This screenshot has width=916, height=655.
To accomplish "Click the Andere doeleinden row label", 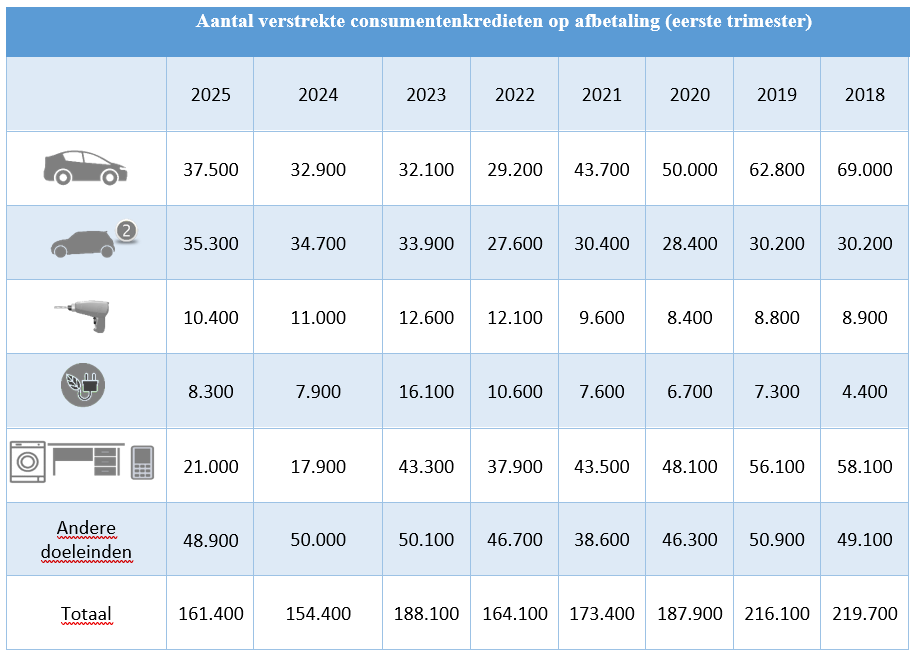I will (86, 540).
